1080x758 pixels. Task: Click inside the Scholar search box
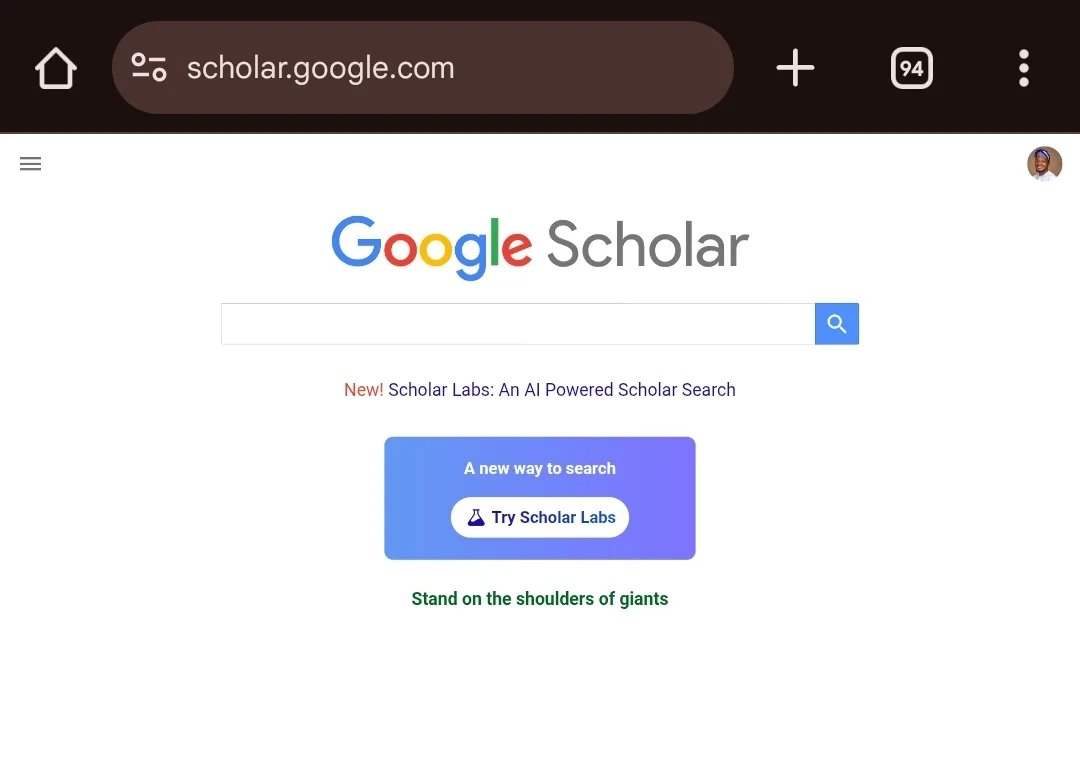pyautogui.click(x=517, y=324)
